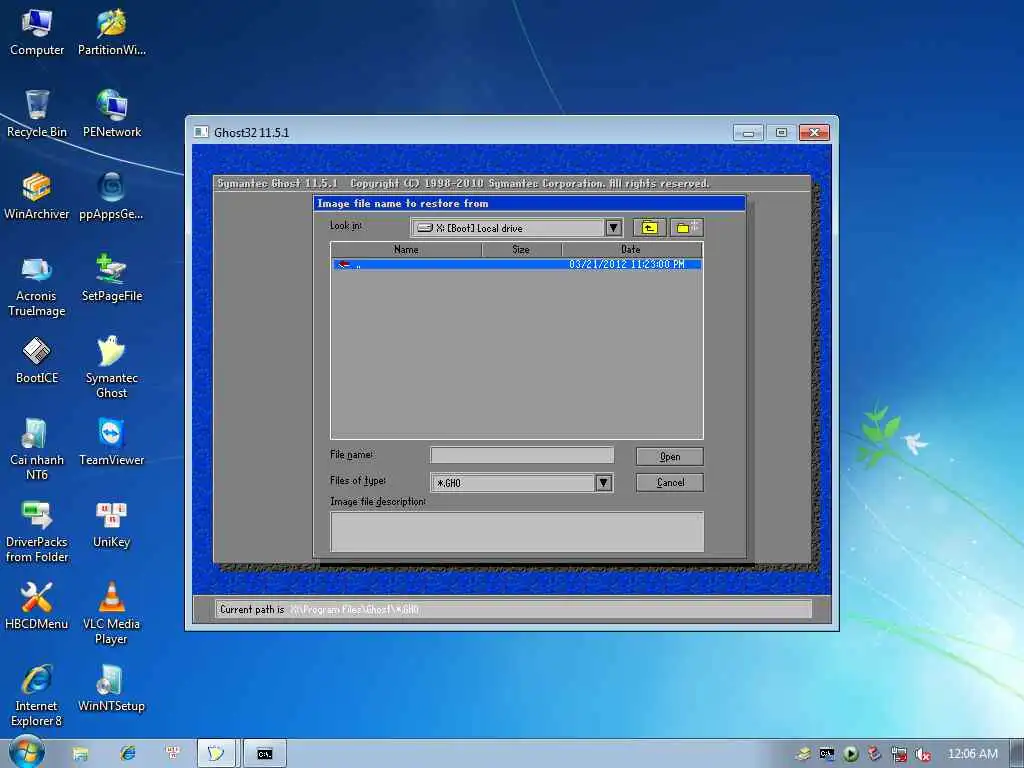Launch TeamViewer from the desktop

point(112,443)
